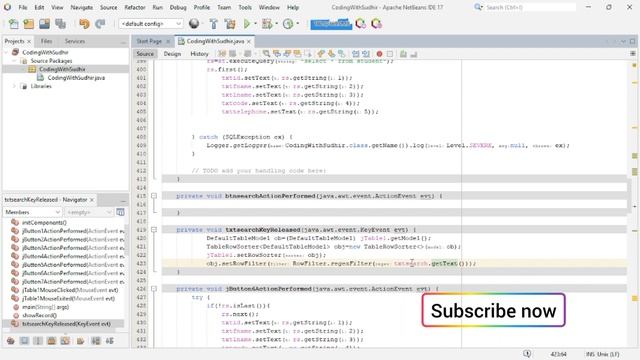
Task: Collapse the CodingWithSudhir project node
Action: click(6, 52)
